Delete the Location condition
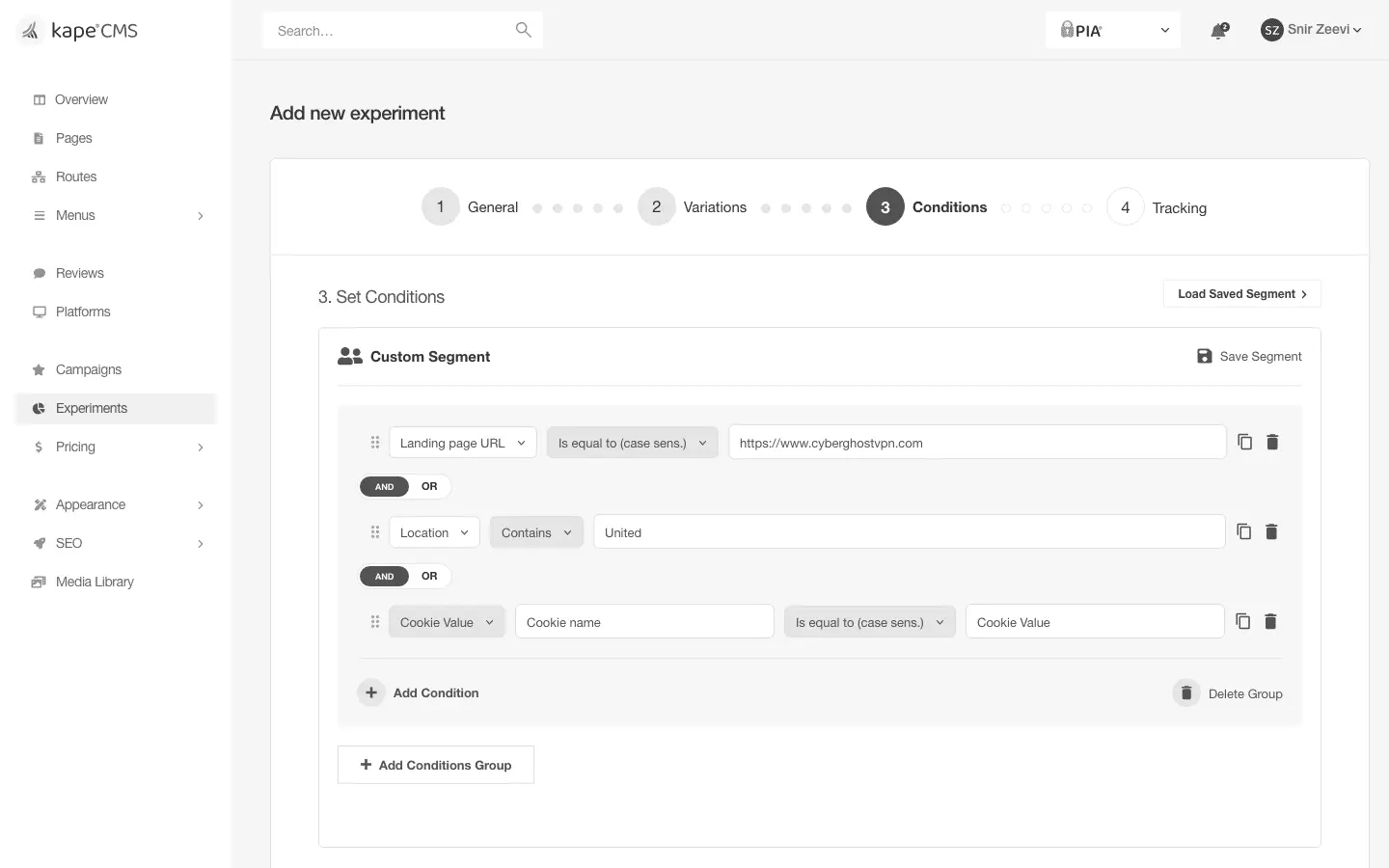Viewport: 1389px width, 868px height. [x=1271, y=531]
